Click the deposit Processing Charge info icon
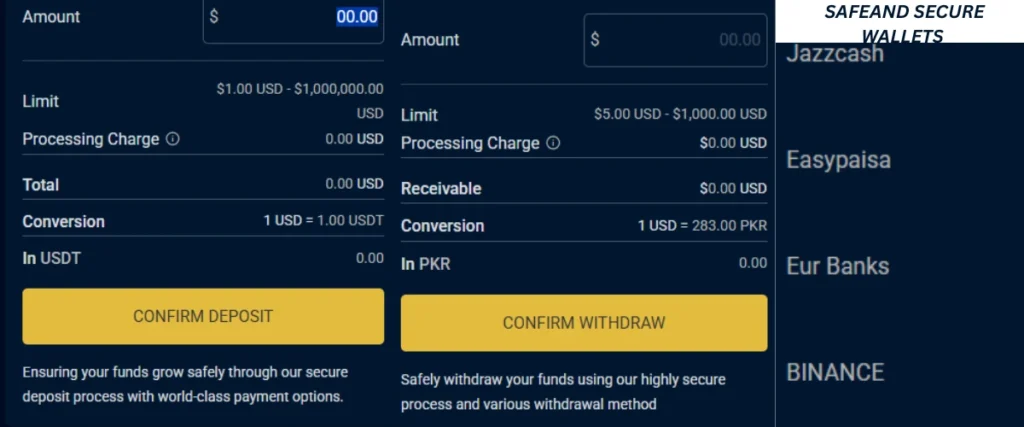The height and width of the screenshot is (427, 1024). click(x=172, y=139)
